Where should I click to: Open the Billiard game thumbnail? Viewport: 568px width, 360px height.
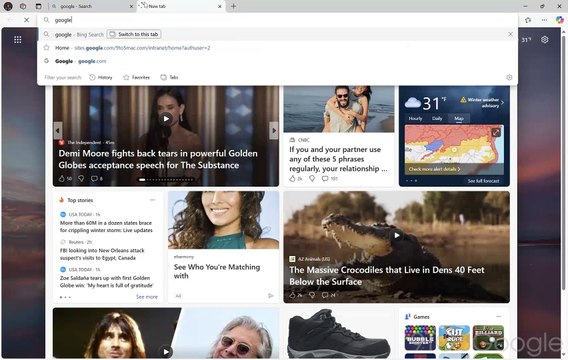coord(488,337)
